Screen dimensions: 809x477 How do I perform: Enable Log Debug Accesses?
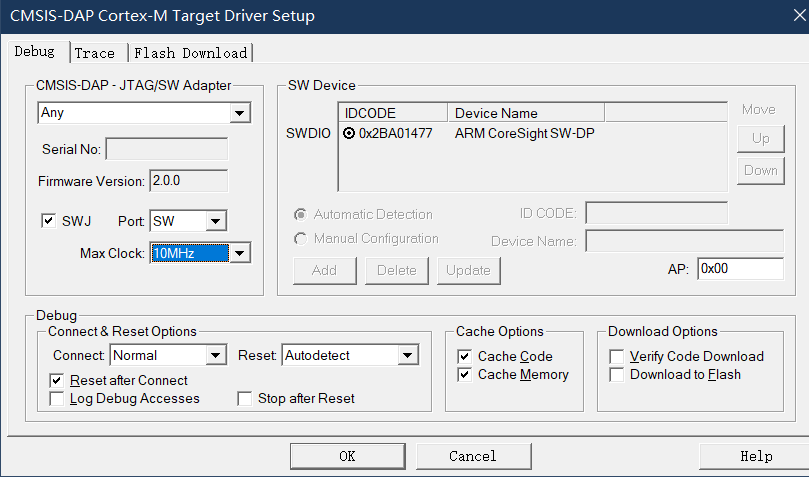pos(57,399)
